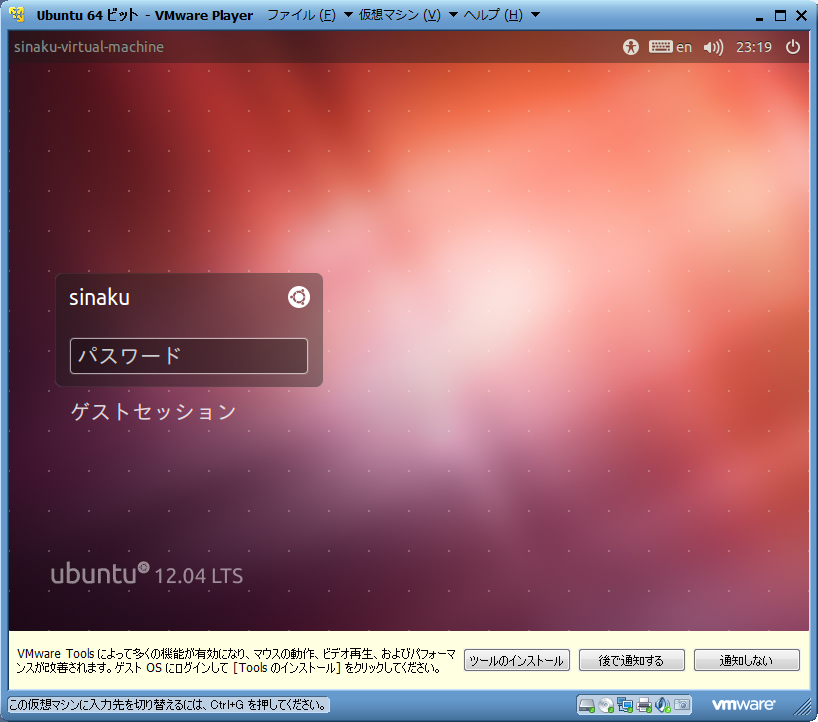This screenshot has height=722, width=818.
Task: Click the VMware Player title bar icon
Action: point(17,15)
